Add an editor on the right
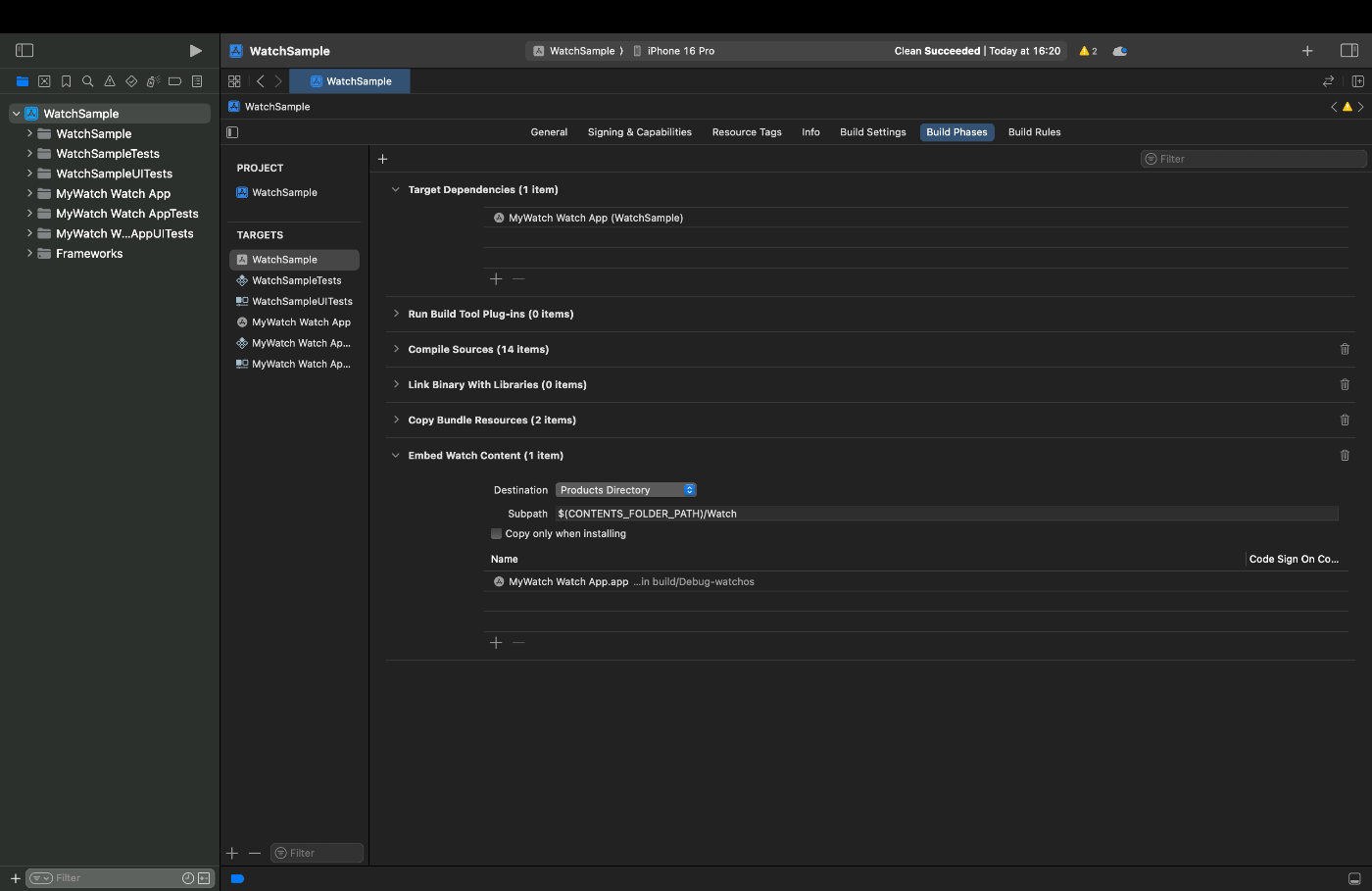 tap(1358, 81)
